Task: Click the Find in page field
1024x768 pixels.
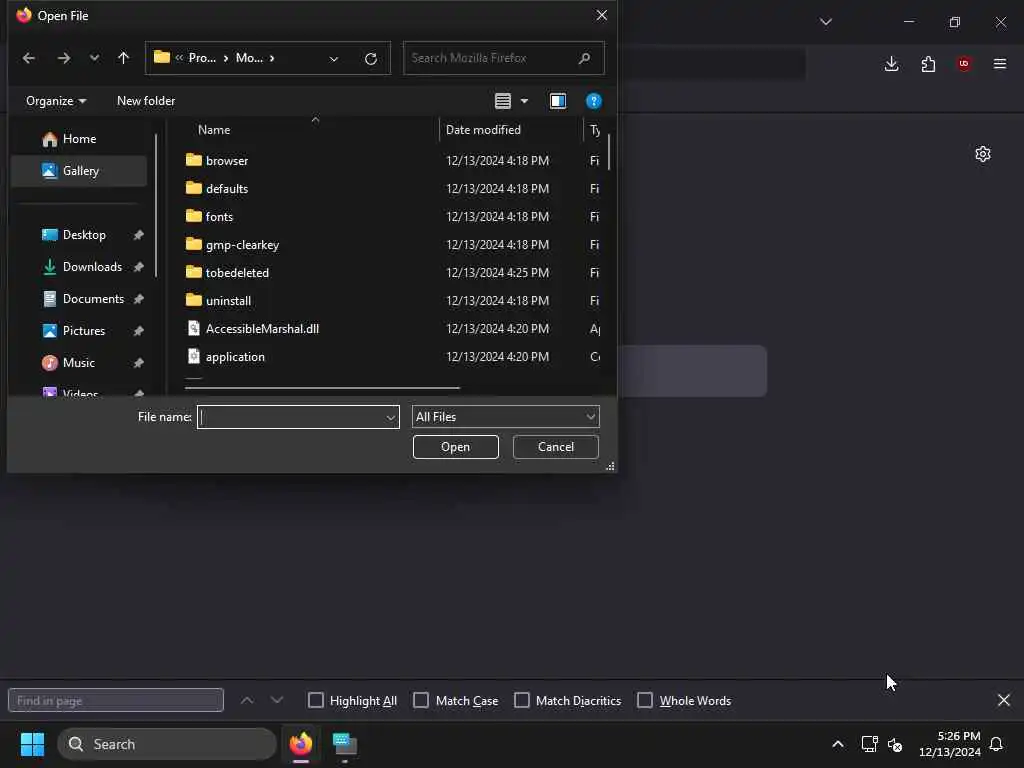Action: click(x=116, y=700)
